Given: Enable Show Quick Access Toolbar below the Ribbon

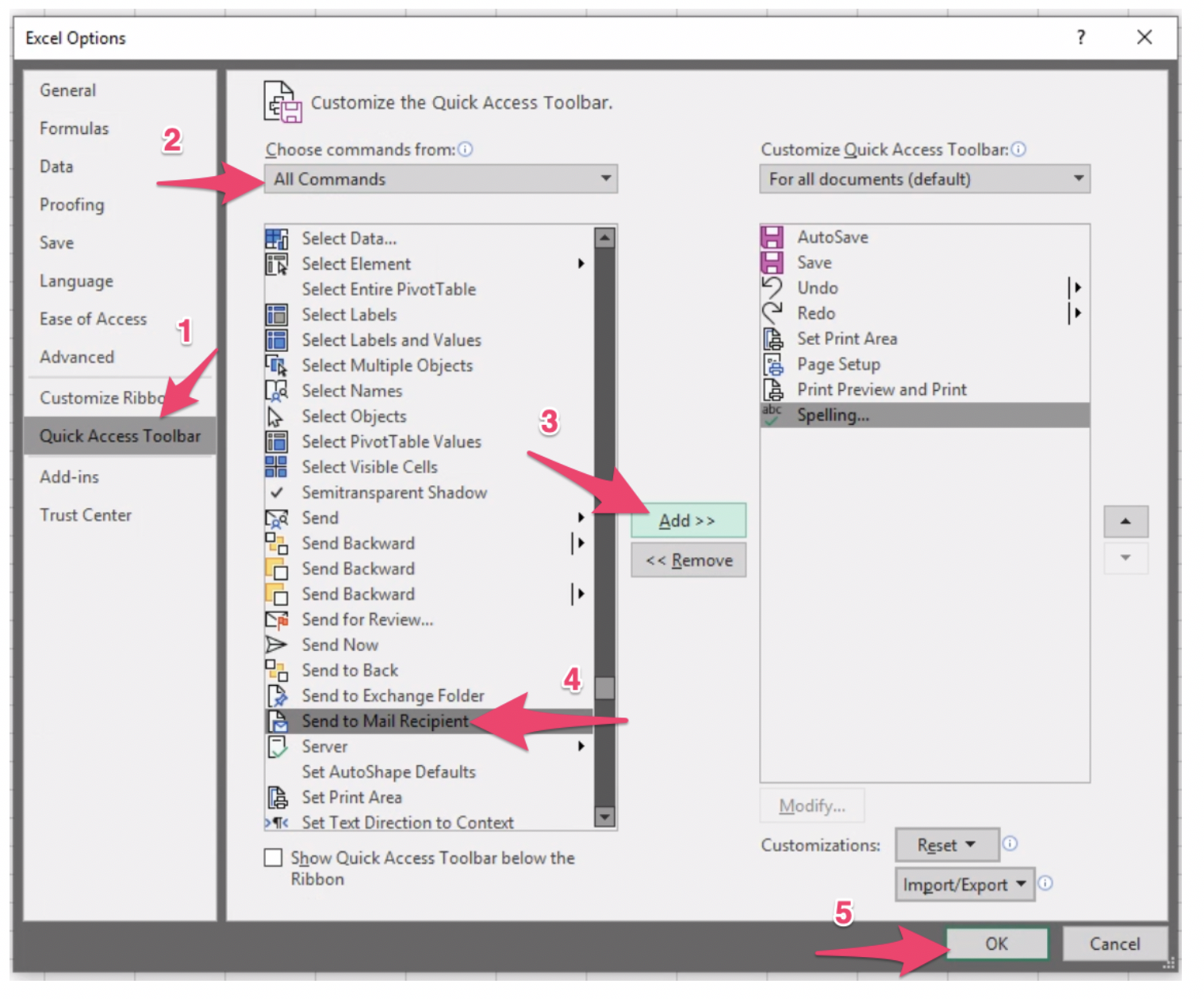Looking at the screenshot, I should 273,858.
